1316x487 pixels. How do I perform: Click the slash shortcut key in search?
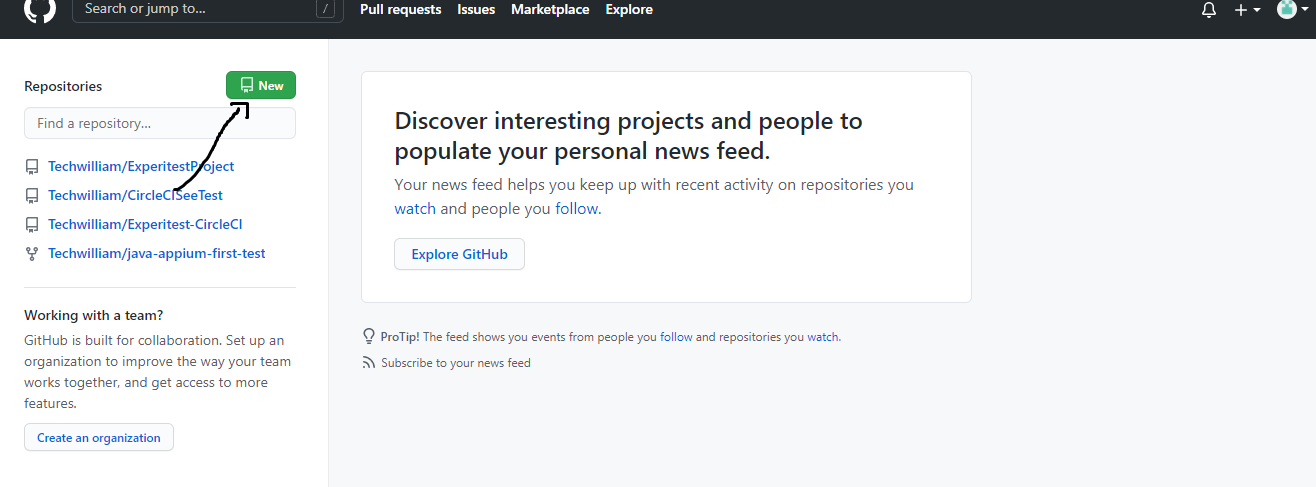pyautogui.click(x=325, y=9)
